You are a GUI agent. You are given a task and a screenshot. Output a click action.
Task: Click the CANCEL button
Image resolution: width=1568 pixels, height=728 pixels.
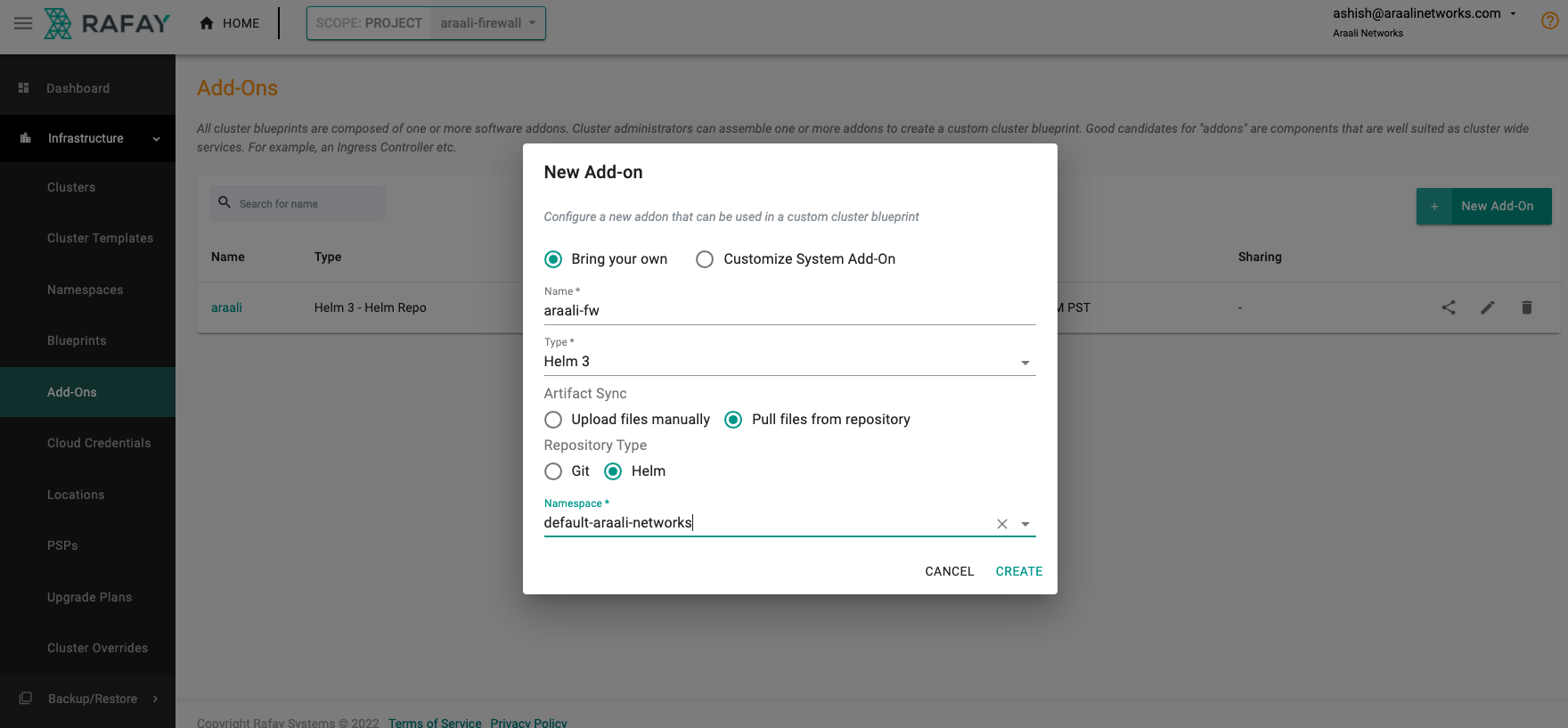(950, 571)
